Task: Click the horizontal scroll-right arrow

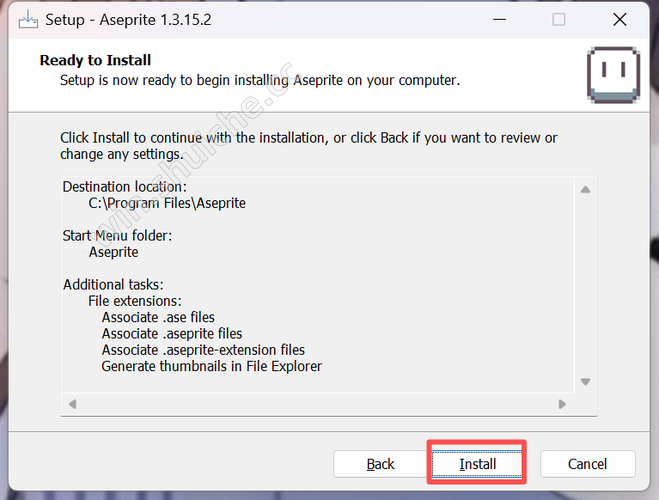Action: pos(562,404)
